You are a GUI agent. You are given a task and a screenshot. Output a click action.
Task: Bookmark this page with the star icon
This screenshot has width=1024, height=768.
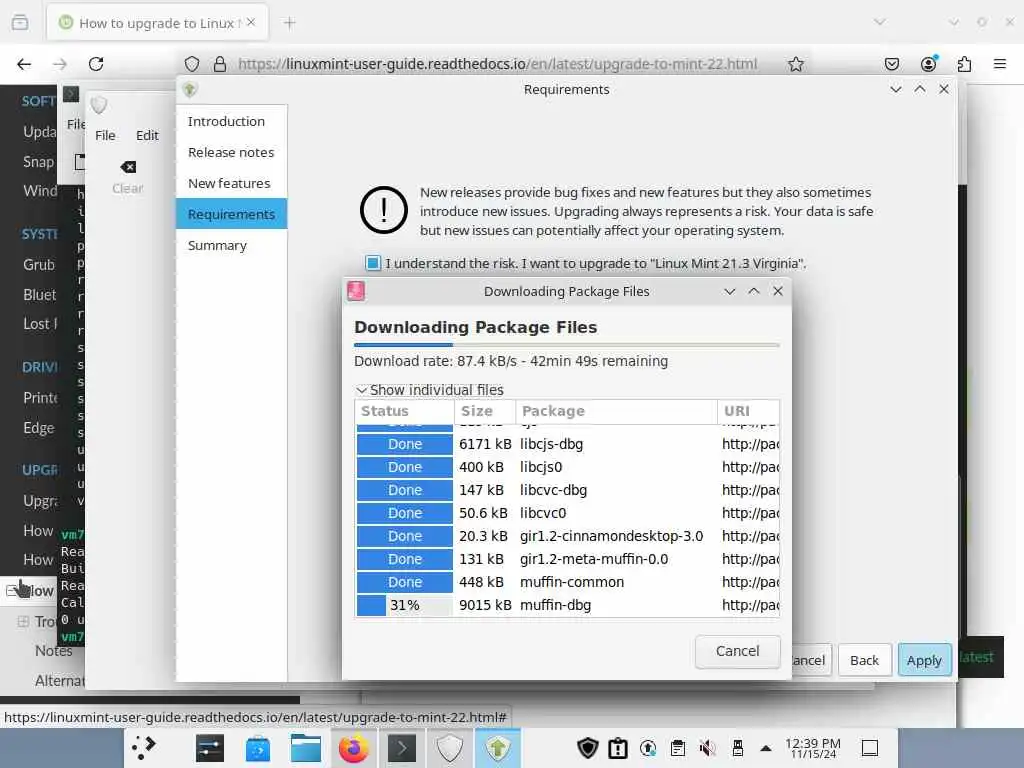click(x=795, y=64)
